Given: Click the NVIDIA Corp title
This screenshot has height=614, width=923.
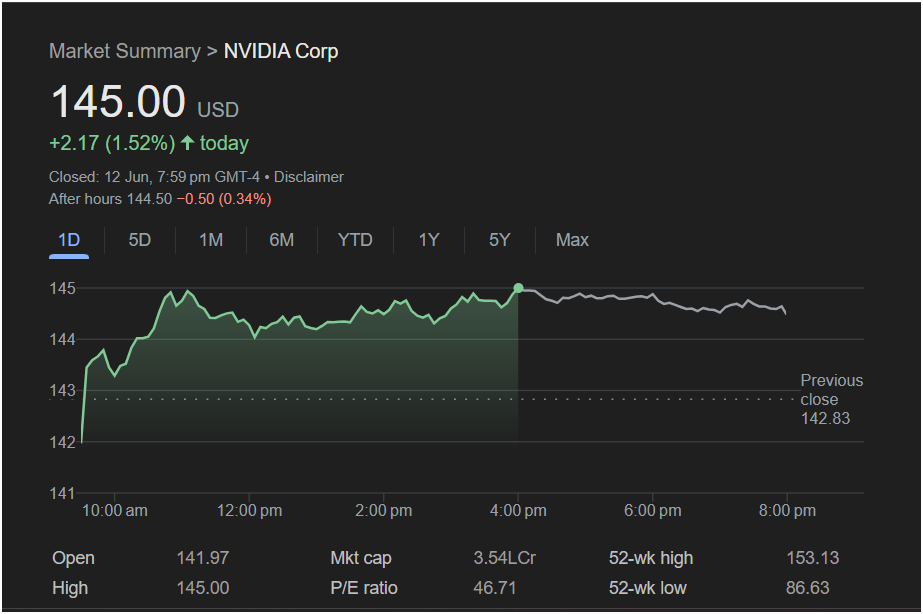Looking at the screenshot, I should [x=281, y=51].
